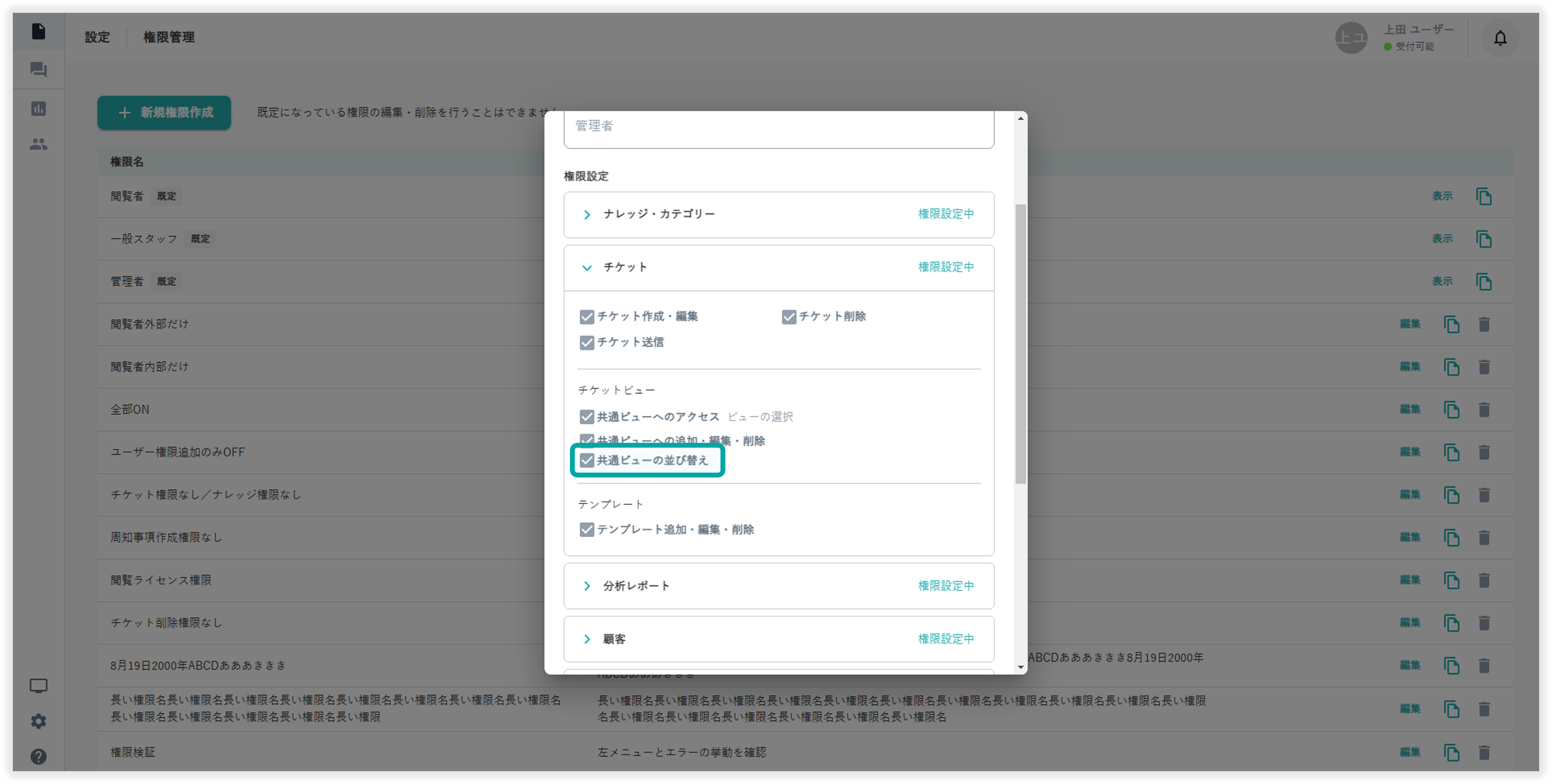Viewport: 1552px width, 784px height.
Task: Expand the ナレッジ・カテゴリー section
Action: pos(587,214)
